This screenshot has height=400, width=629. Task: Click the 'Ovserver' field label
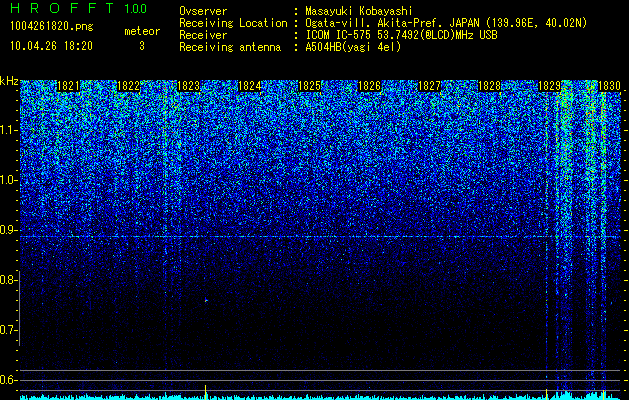[203, 11]
